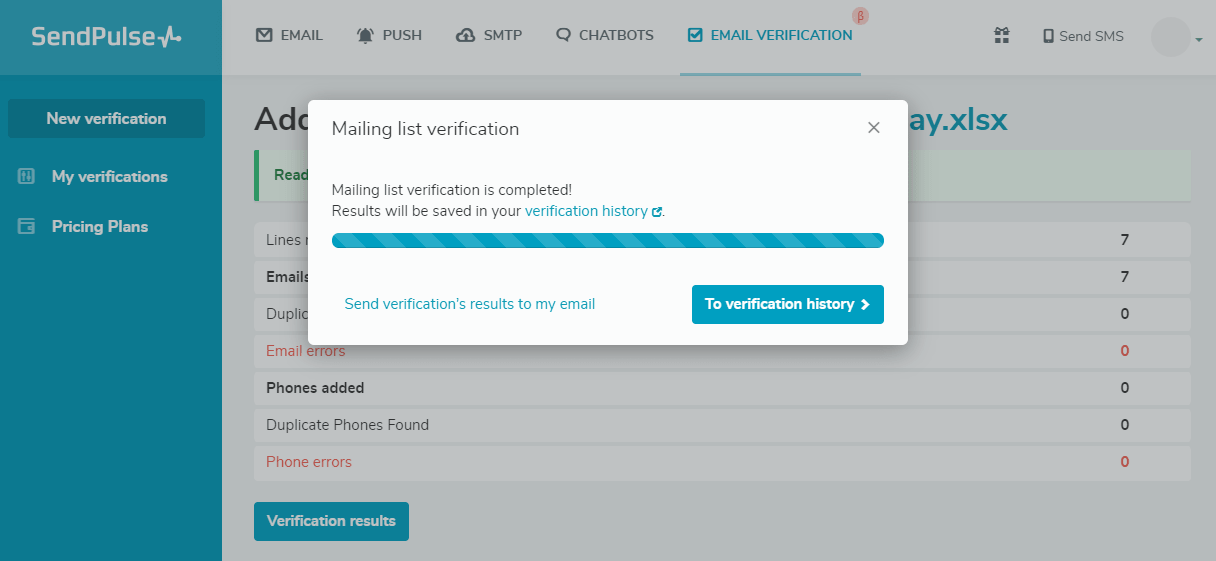This screenshot has height=561, width=1216.
Task: Click the completed verification progress bar
Action: (x=607, y=240)
